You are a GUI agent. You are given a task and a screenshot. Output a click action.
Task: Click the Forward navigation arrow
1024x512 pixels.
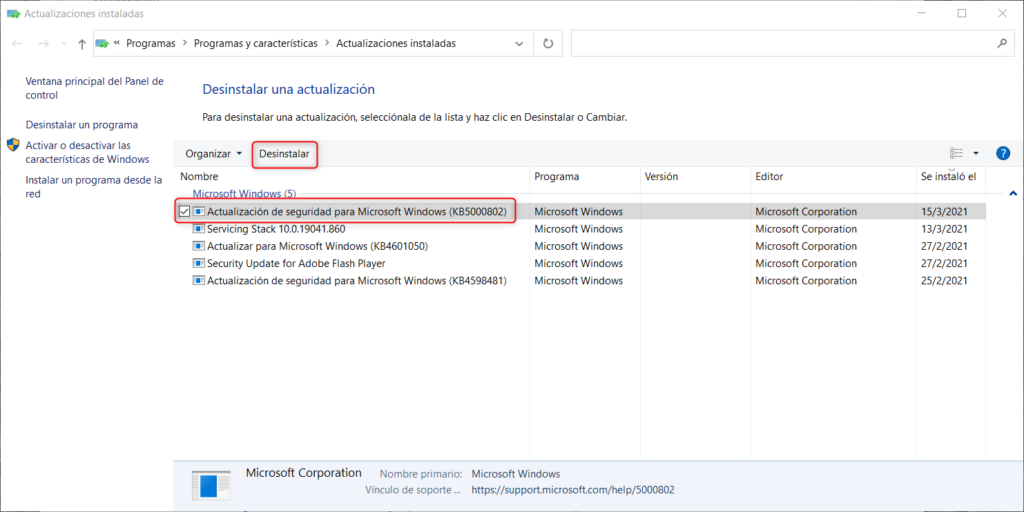click(x=44, y=44)
